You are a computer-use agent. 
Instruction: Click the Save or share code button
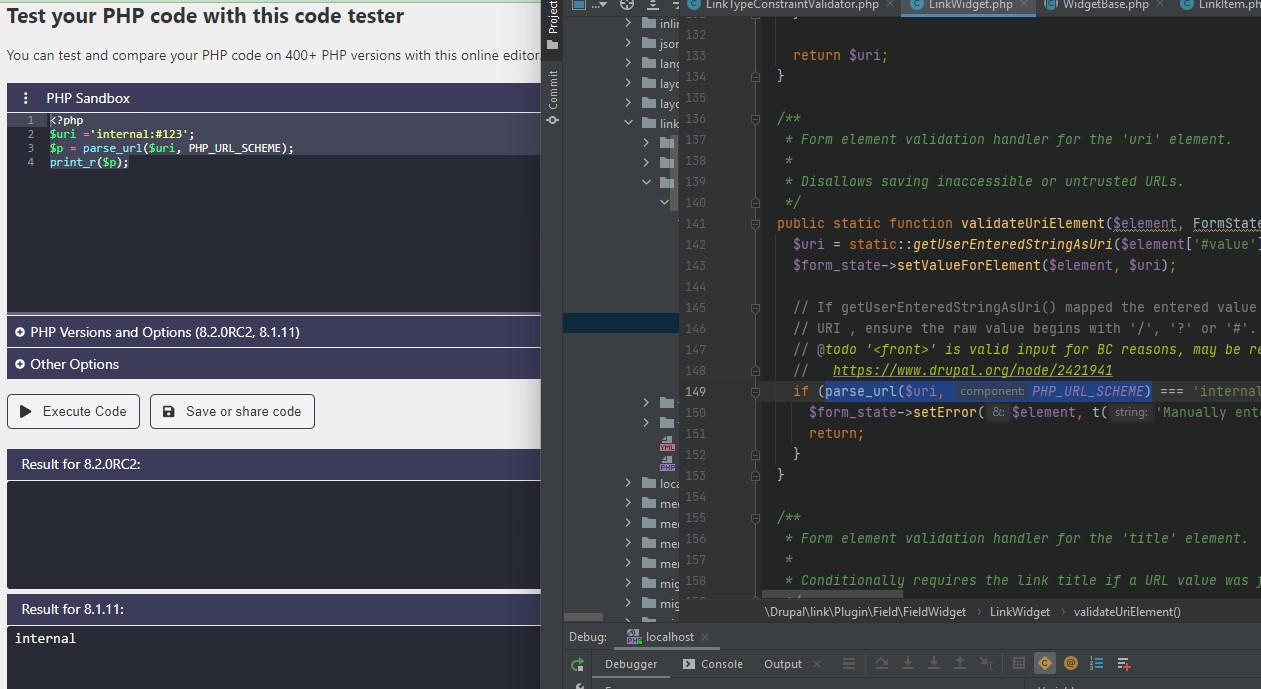pos(232,411)
